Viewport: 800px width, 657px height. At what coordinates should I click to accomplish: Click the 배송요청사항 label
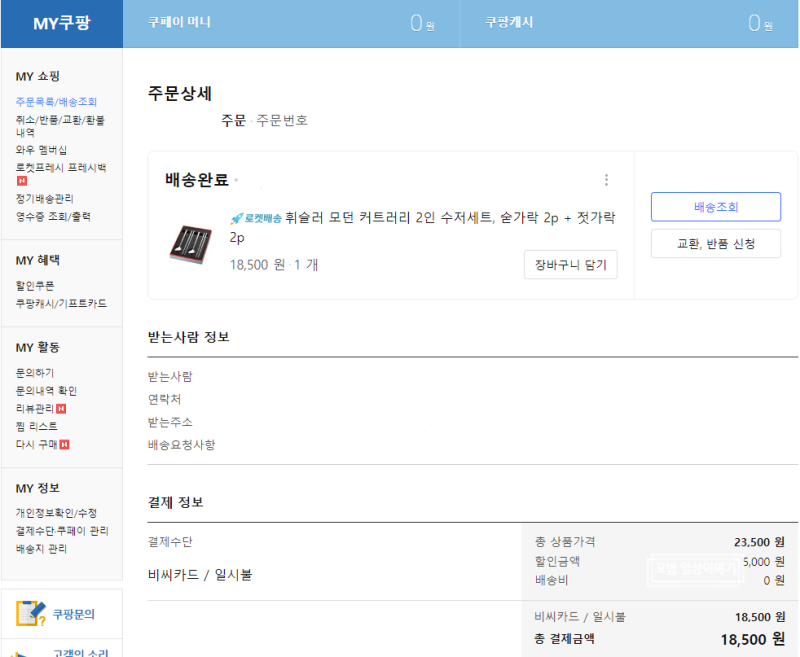pyautogui.click(x=182, y=445)
